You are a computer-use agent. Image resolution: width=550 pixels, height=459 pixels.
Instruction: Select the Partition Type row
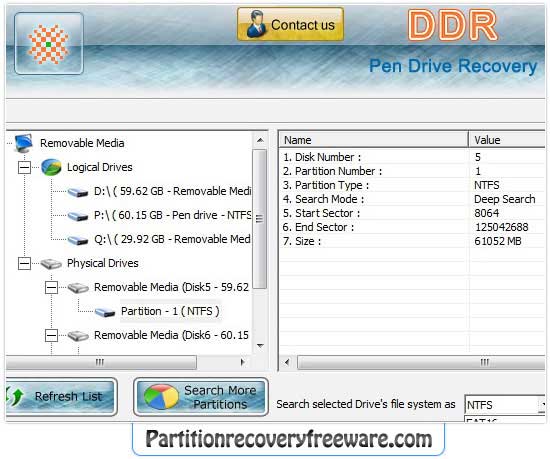pos(412,185)
